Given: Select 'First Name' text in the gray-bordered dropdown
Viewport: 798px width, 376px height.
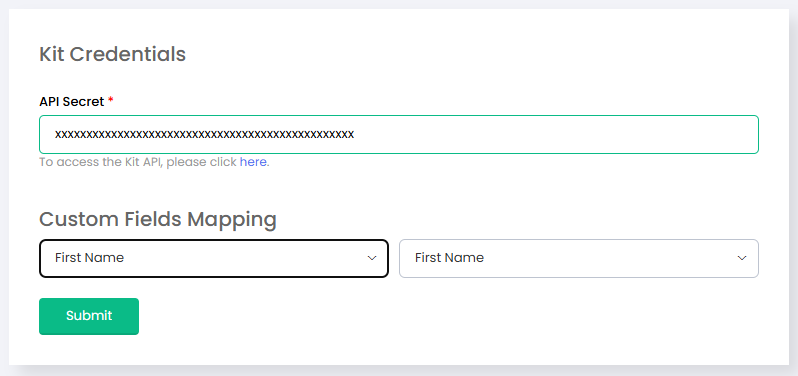Looking at the screenshot, I should click(x=449, y=257).
